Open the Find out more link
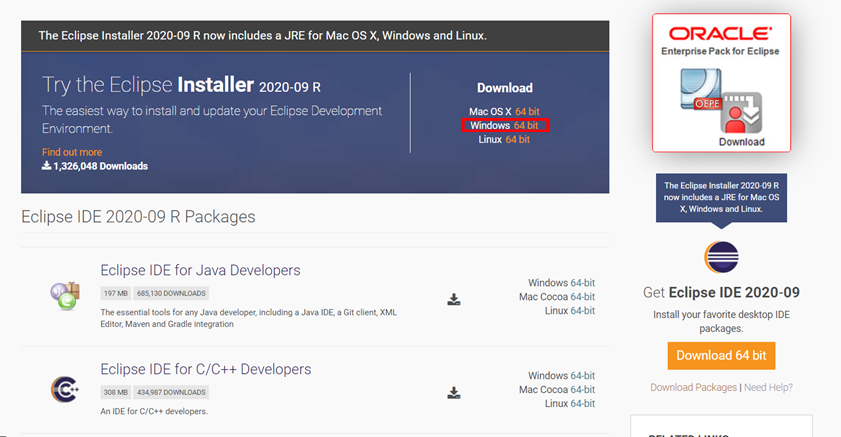841x437 pixels. (x=72, y=152)
